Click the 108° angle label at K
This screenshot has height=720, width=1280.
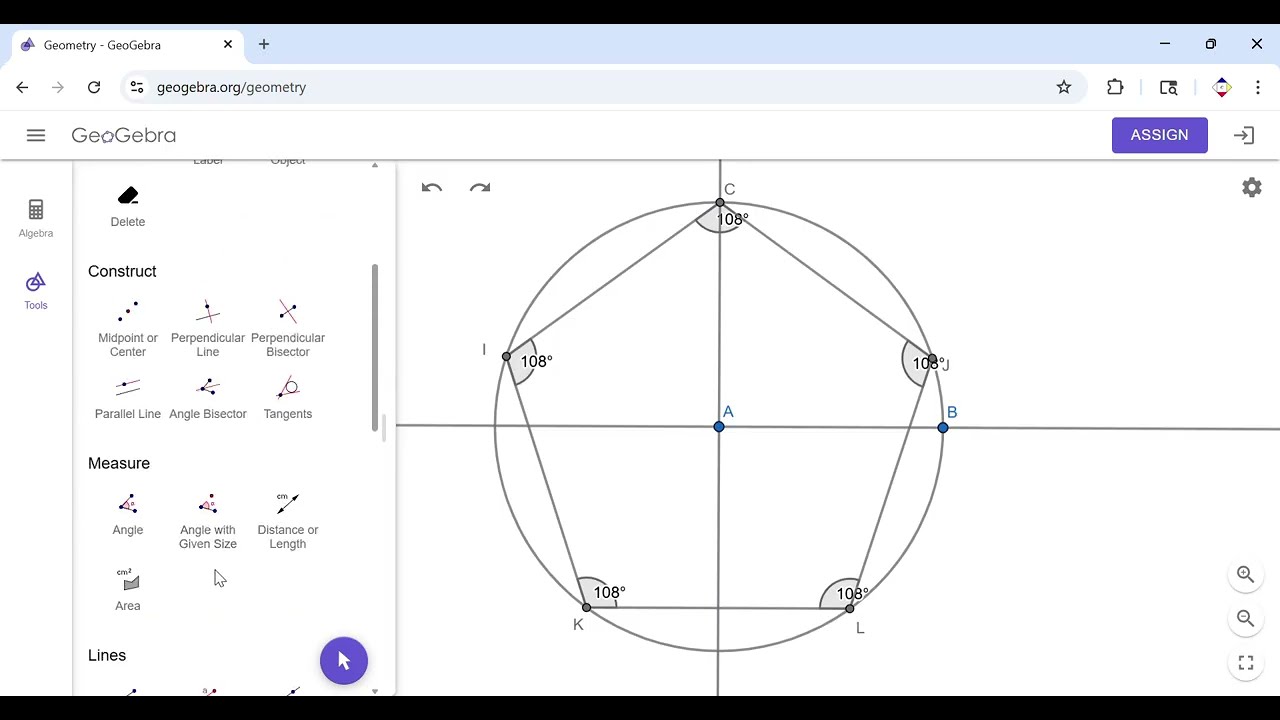(x=609, y=593)
